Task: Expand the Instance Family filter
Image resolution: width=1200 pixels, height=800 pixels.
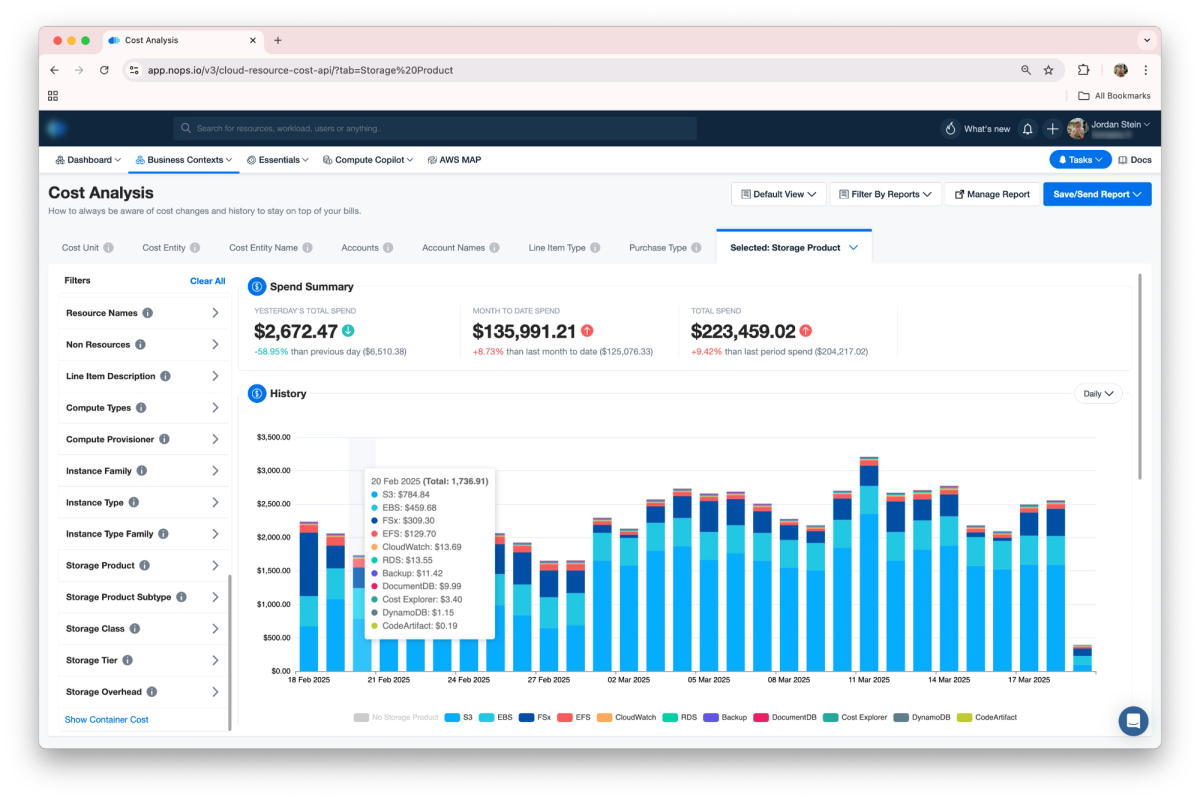Action: [144, 471]
